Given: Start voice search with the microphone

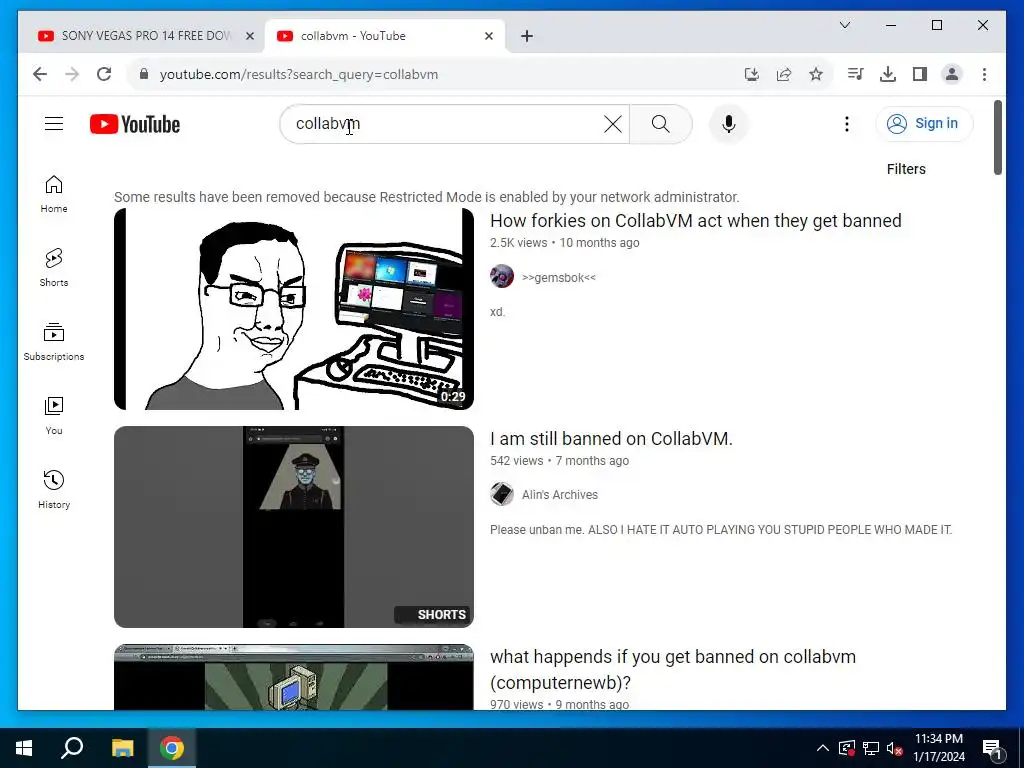Looking at the screenshot, I should [729, 123].
